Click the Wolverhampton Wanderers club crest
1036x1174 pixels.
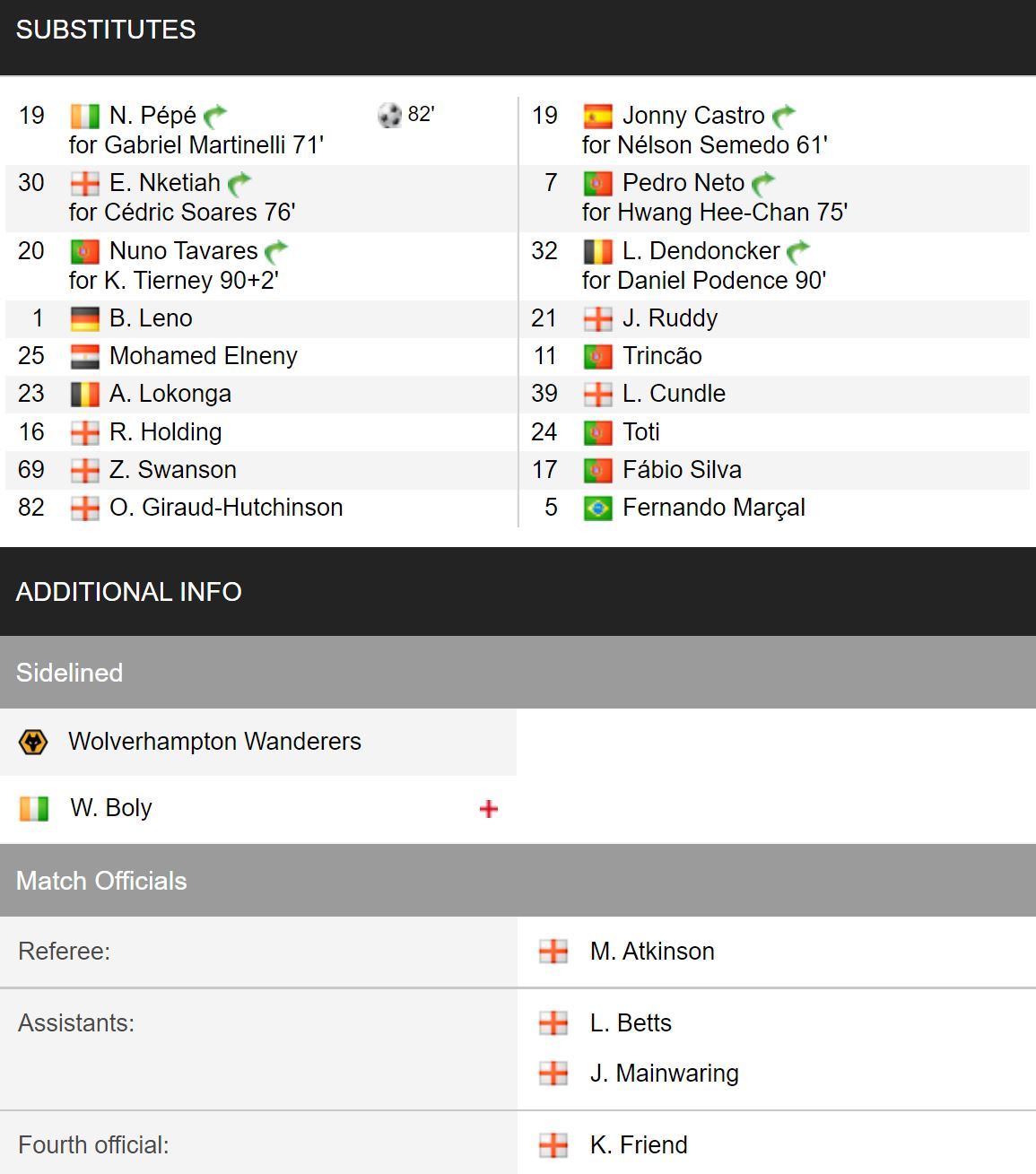33,742
